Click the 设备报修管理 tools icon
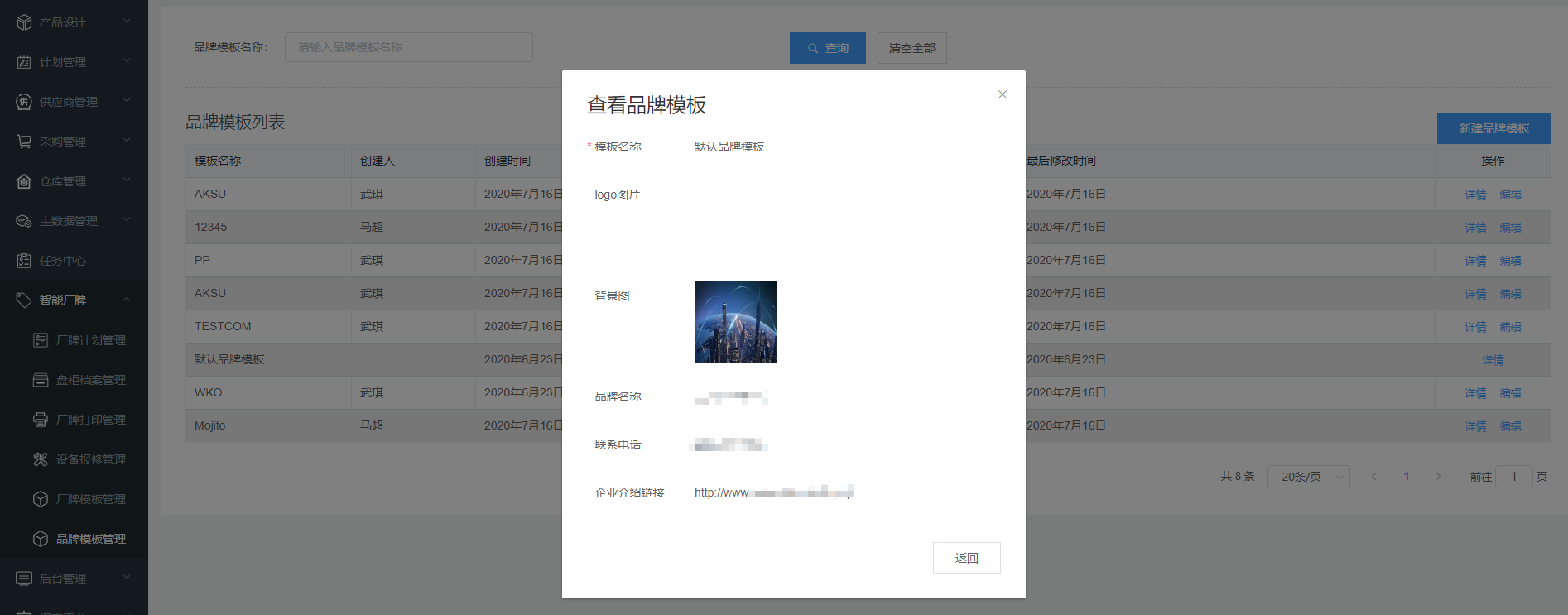This screenshot has height=615, width=1568. (x=41, y=459)
